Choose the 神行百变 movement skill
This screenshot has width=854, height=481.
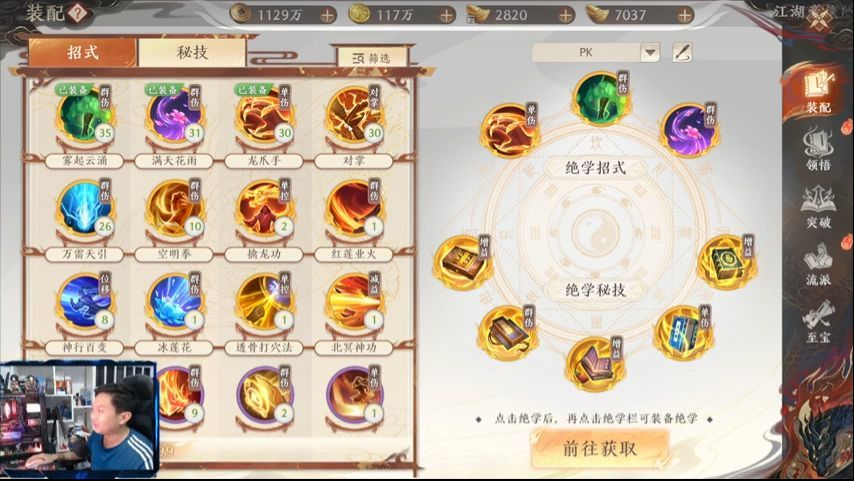click(x=84, y=303)
